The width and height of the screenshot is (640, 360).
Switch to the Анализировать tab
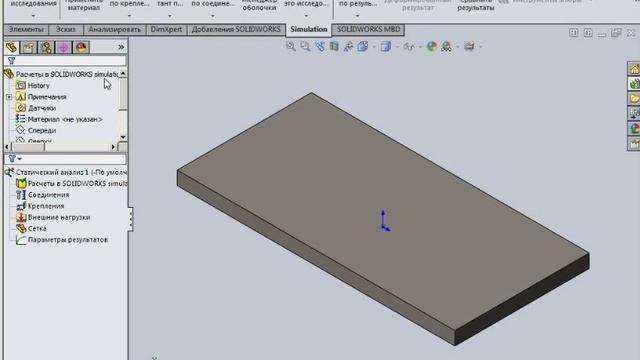pyautogui.click(x=114, y=29)
